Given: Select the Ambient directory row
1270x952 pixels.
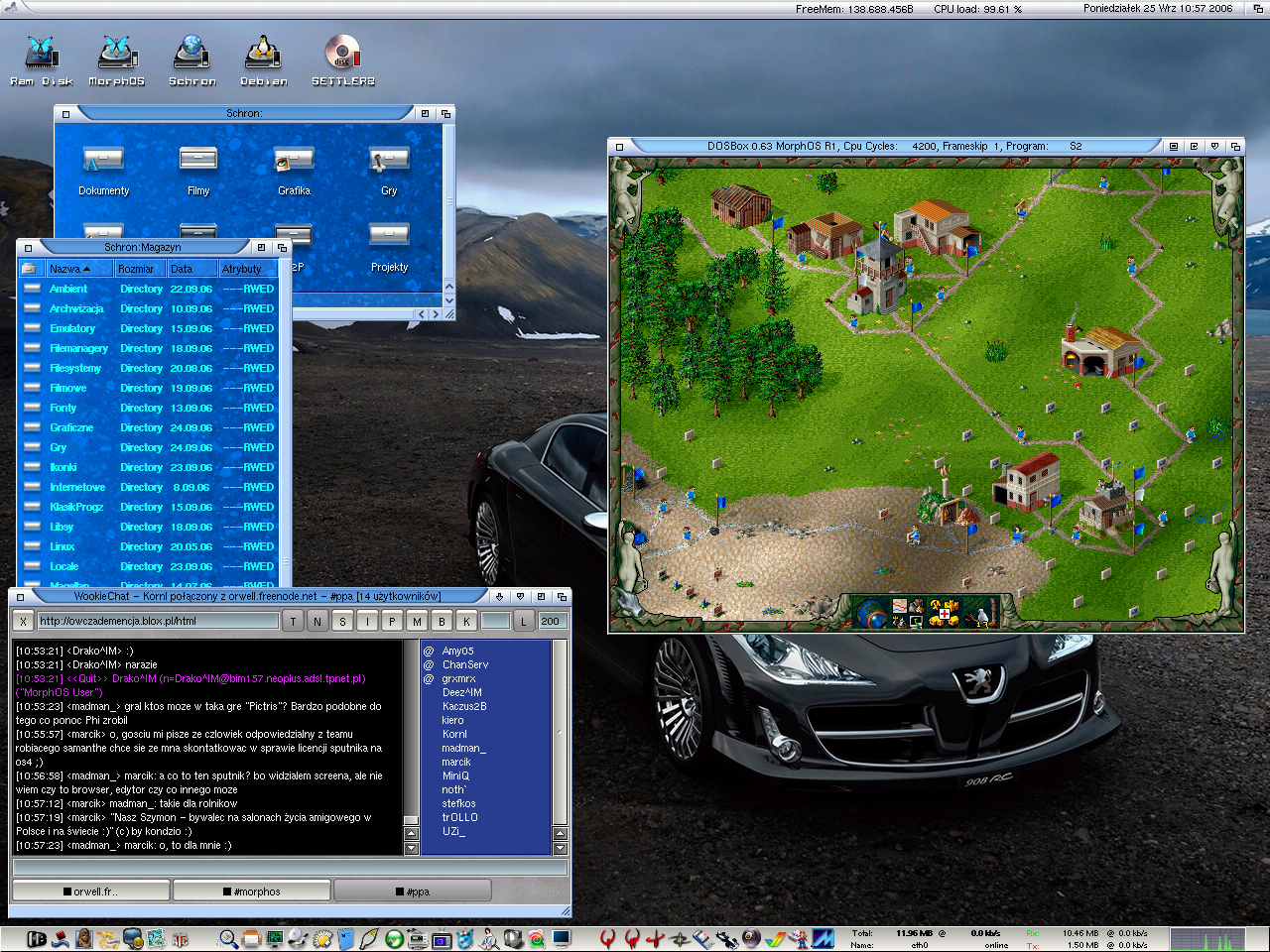Looking at the screenshot, I should point(149,289).
